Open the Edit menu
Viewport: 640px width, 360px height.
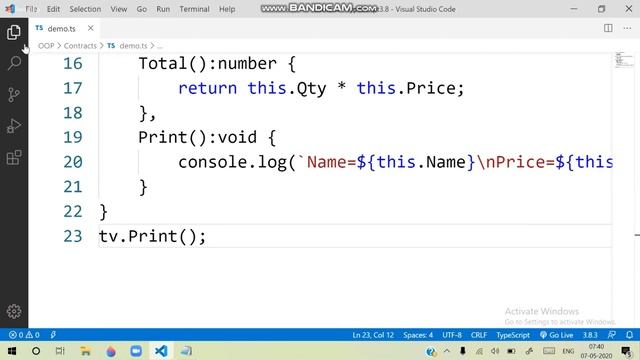[x=53, y=9]
